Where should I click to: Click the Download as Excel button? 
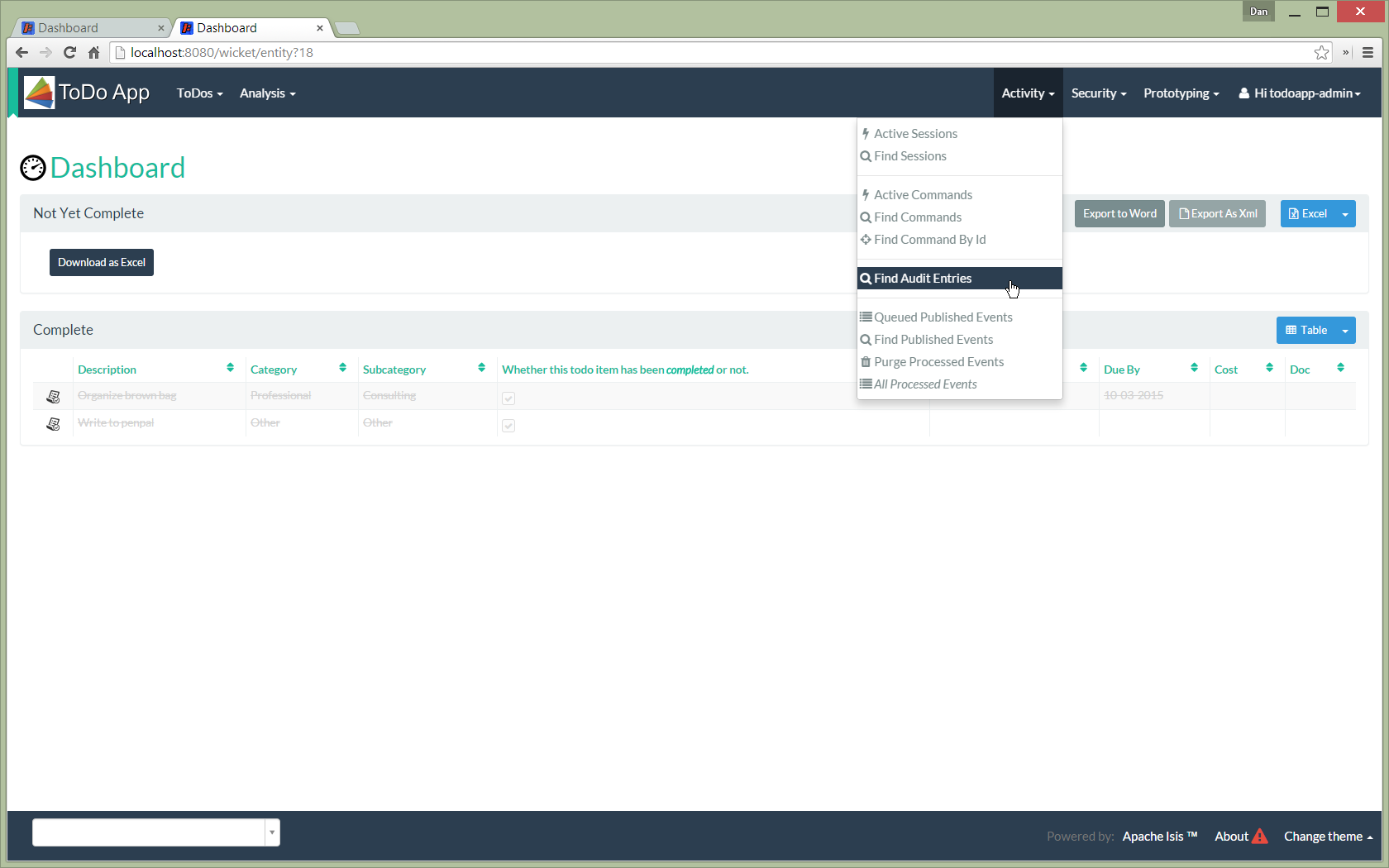(102, 263)
